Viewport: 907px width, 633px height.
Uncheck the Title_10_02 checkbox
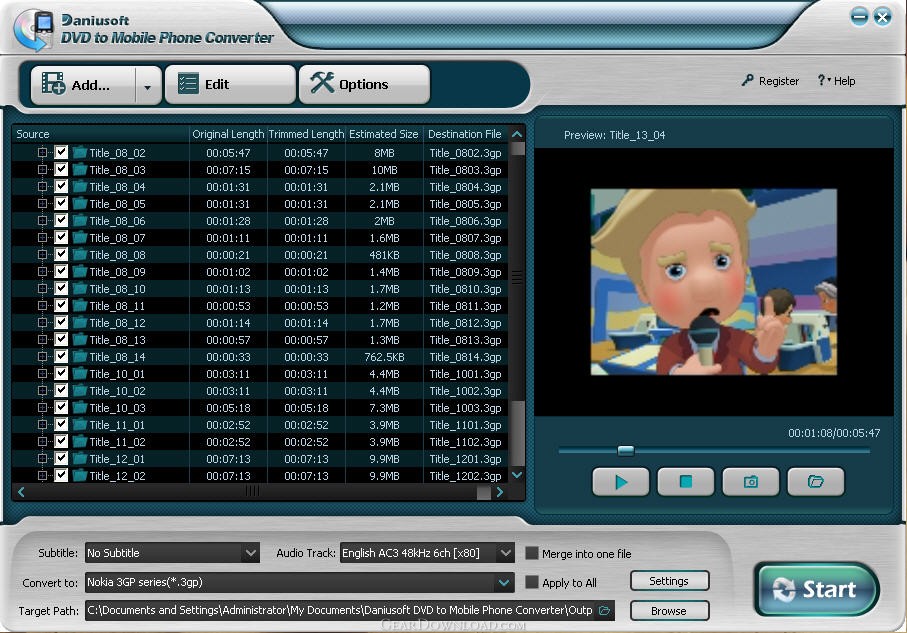pyautogui.click(x=61, y=390)
